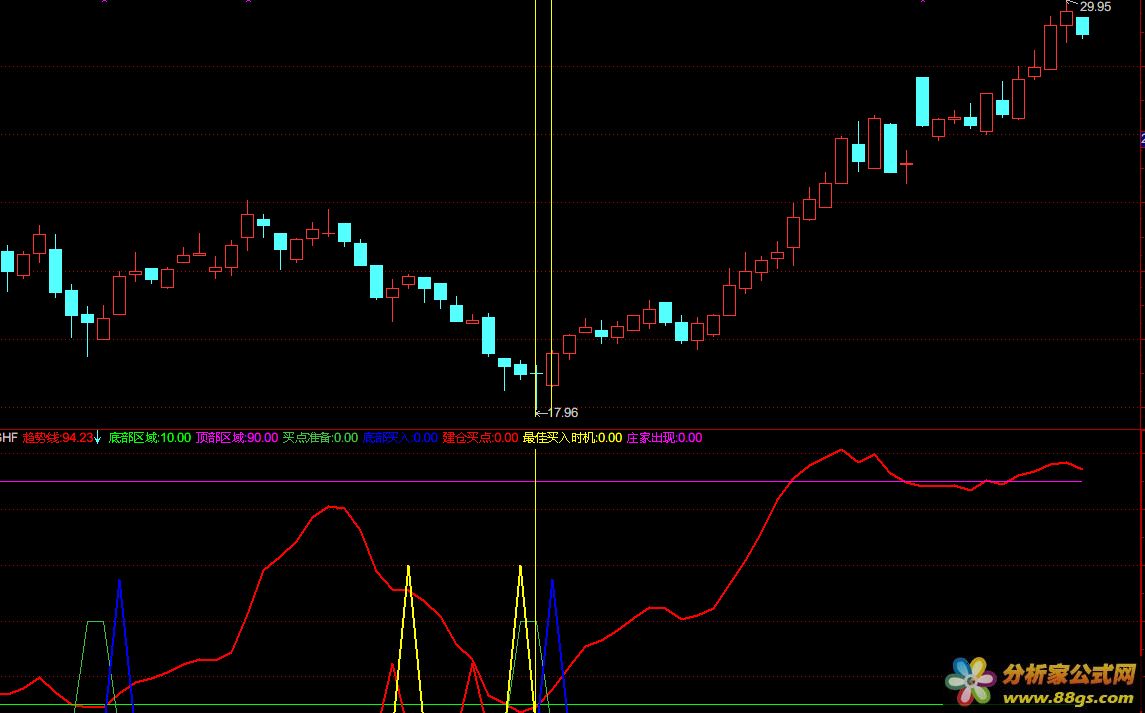Select the 庄家出现:0.00 indicator label
1145x713 pixels.
point(665,438)
